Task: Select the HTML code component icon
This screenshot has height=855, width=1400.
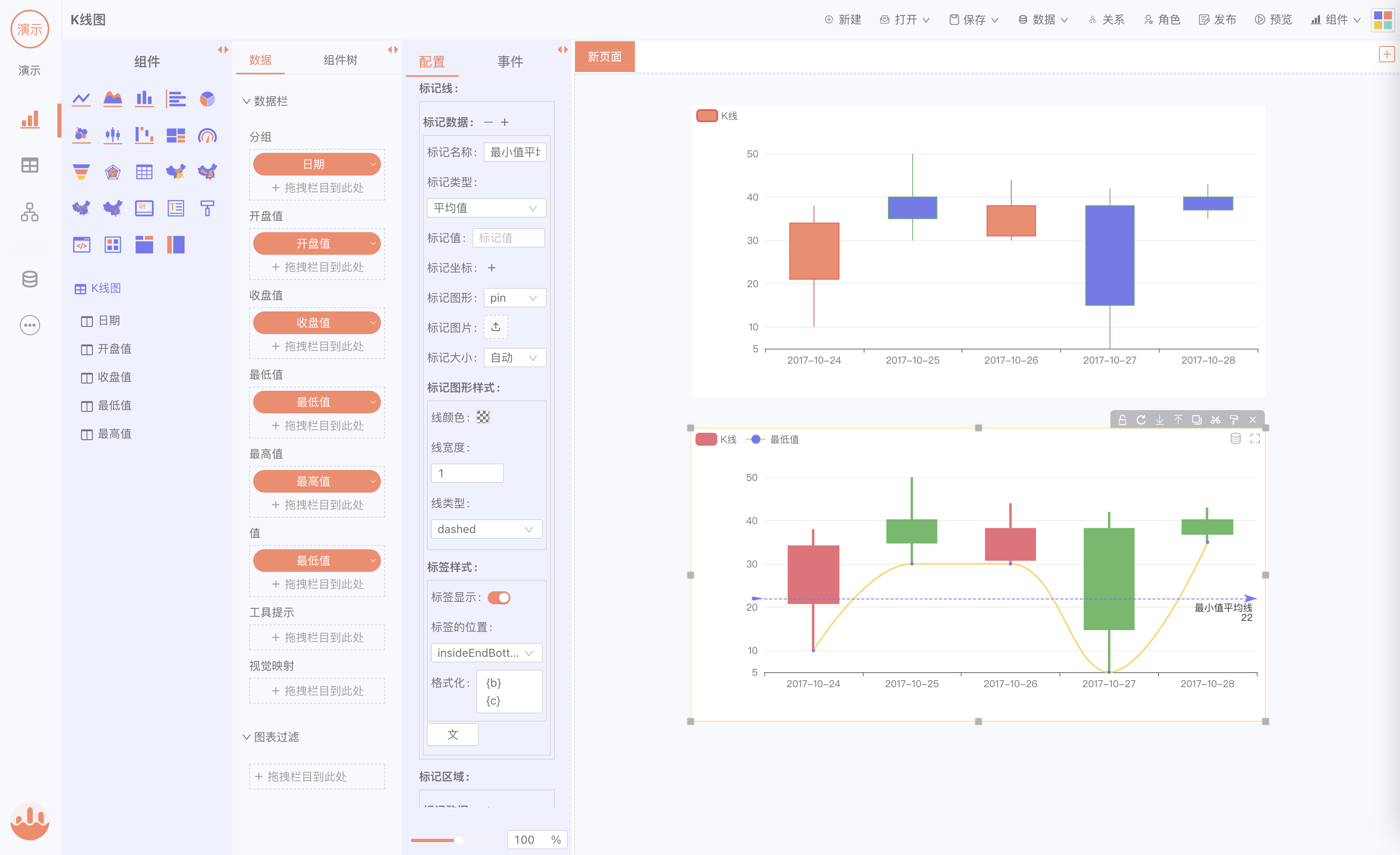Action: [81, 244]
